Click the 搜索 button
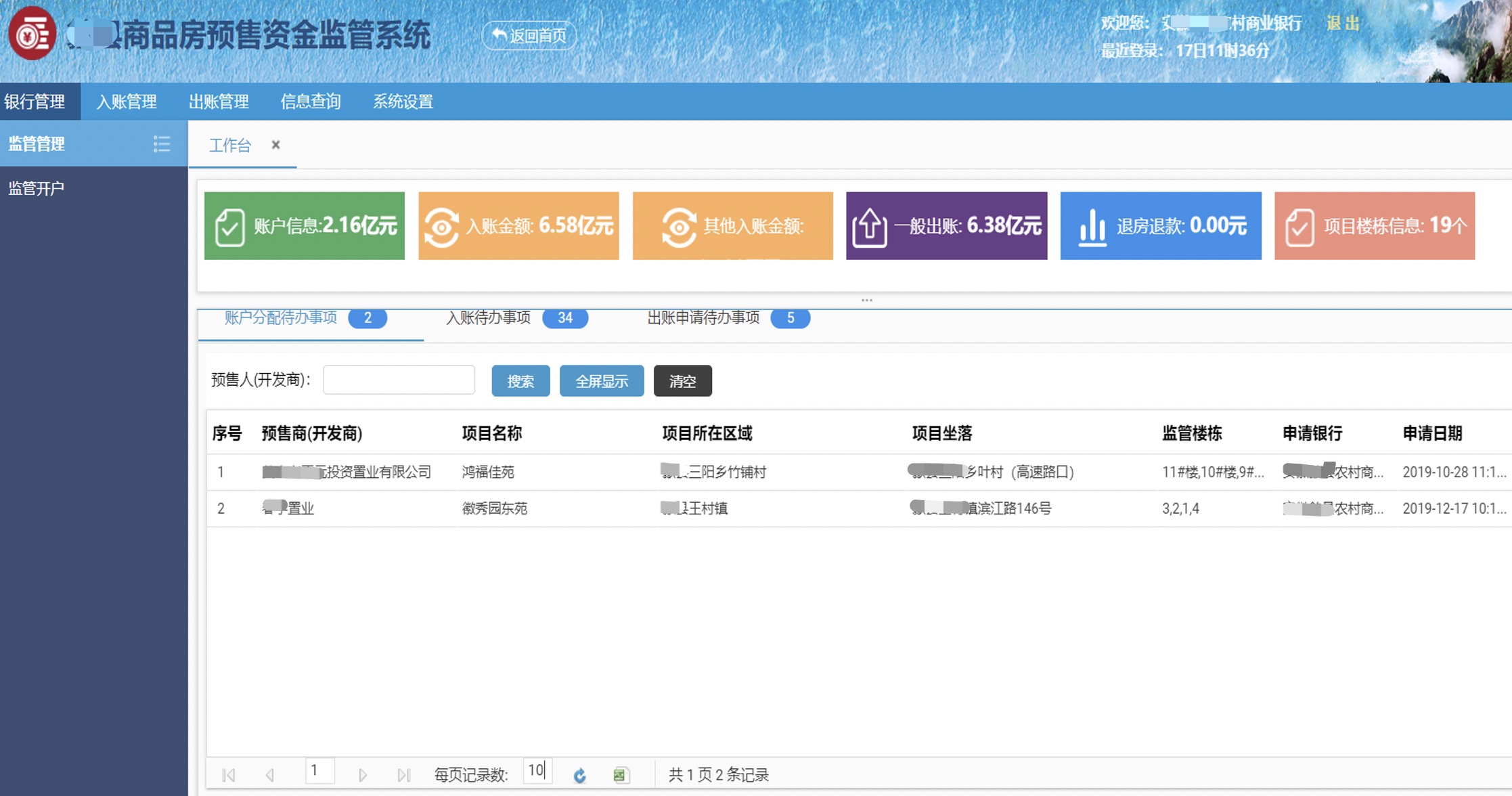Screen dimensions: 1512x796 [520, 381]
